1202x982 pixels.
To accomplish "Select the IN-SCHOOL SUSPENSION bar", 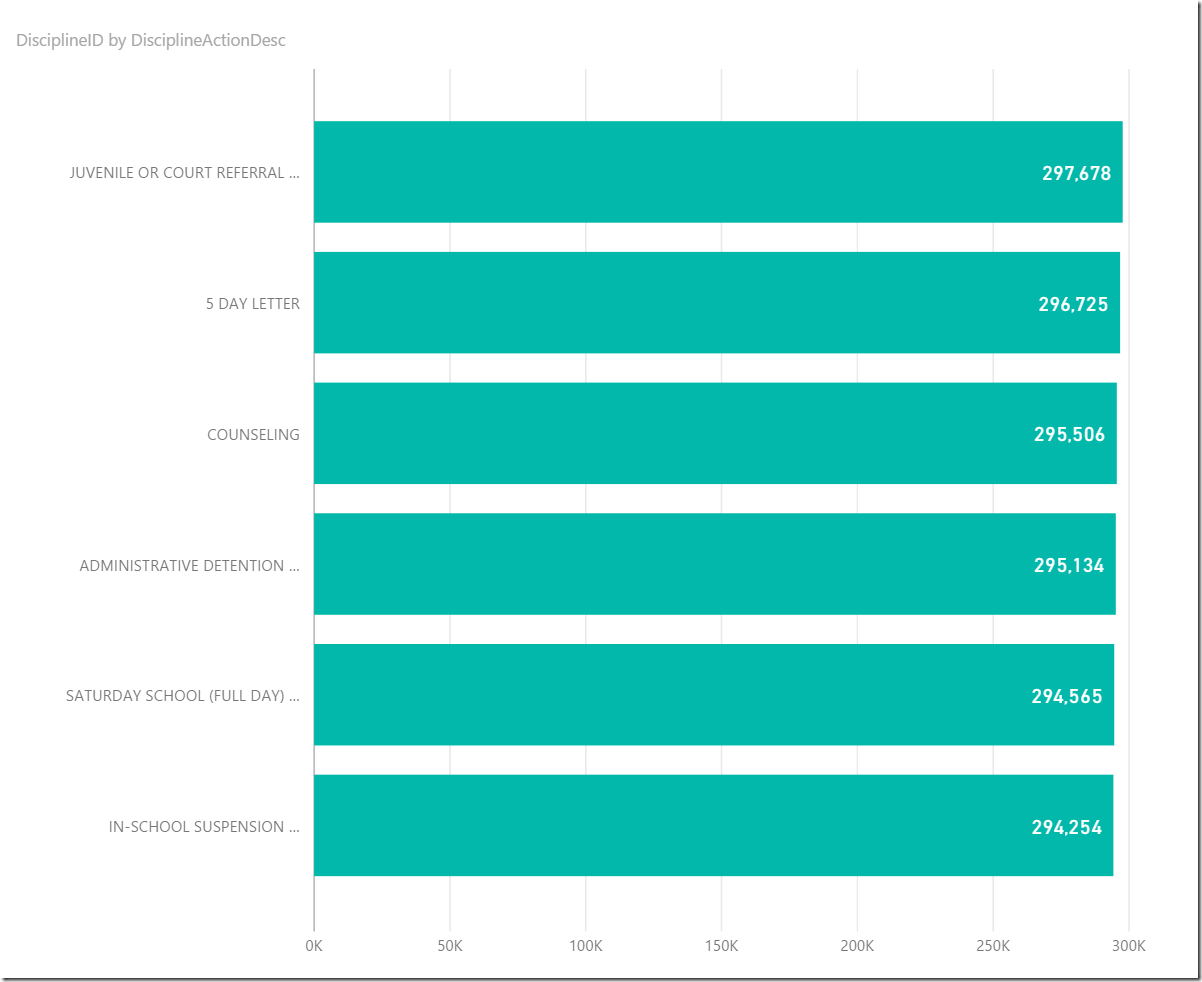I will (660, 826).
